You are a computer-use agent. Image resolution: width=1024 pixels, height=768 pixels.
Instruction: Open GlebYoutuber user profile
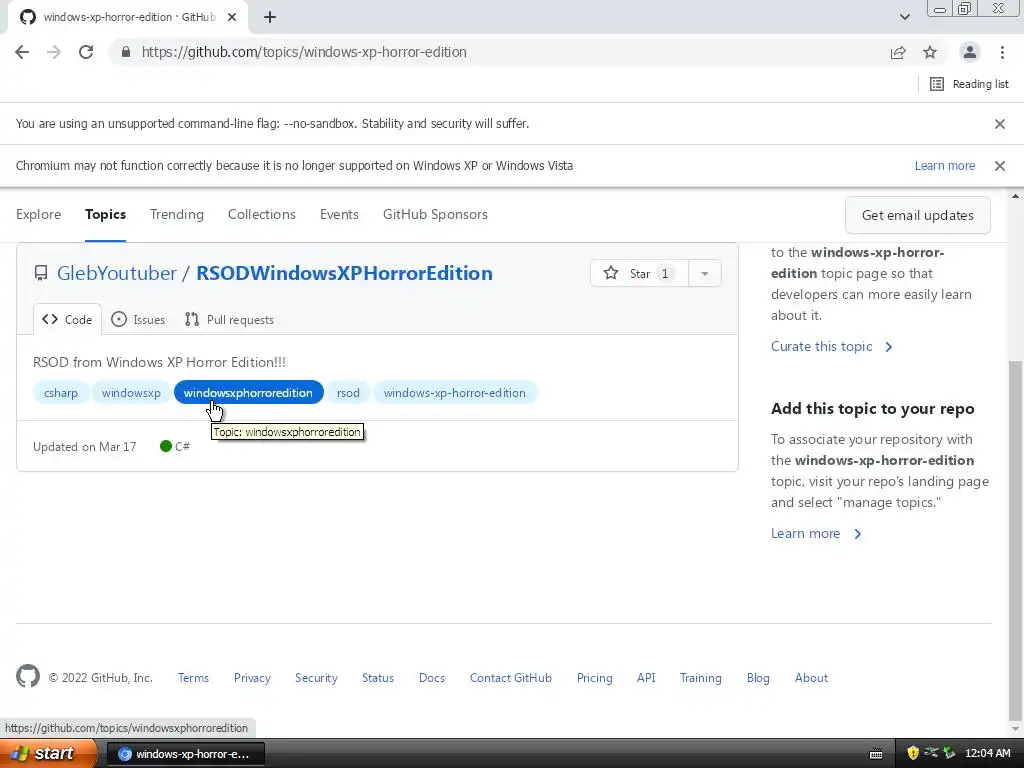117,273
